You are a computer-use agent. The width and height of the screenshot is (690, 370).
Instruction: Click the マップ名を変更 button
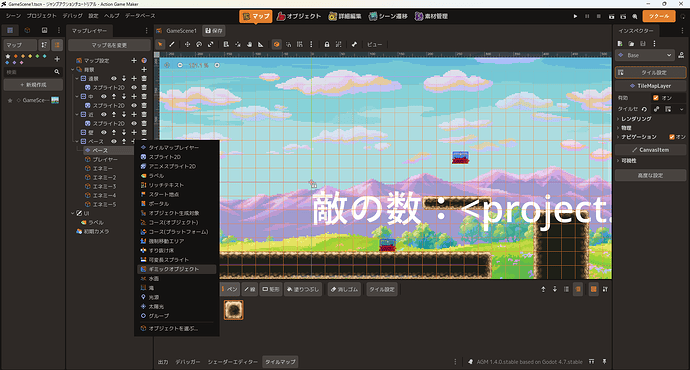point(109,45)
